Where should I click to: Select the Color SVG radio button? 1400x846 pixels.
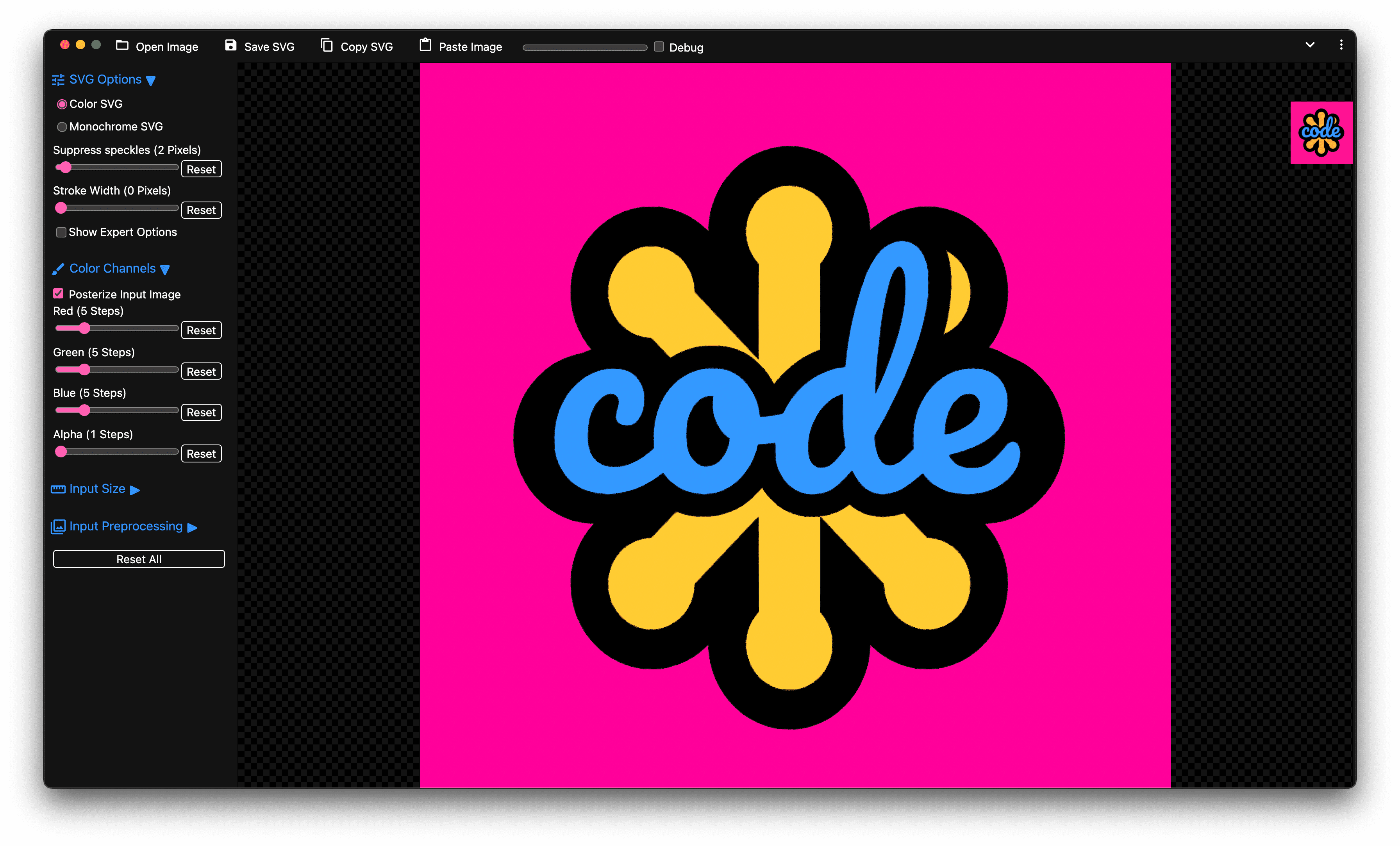tap(63, 103)
